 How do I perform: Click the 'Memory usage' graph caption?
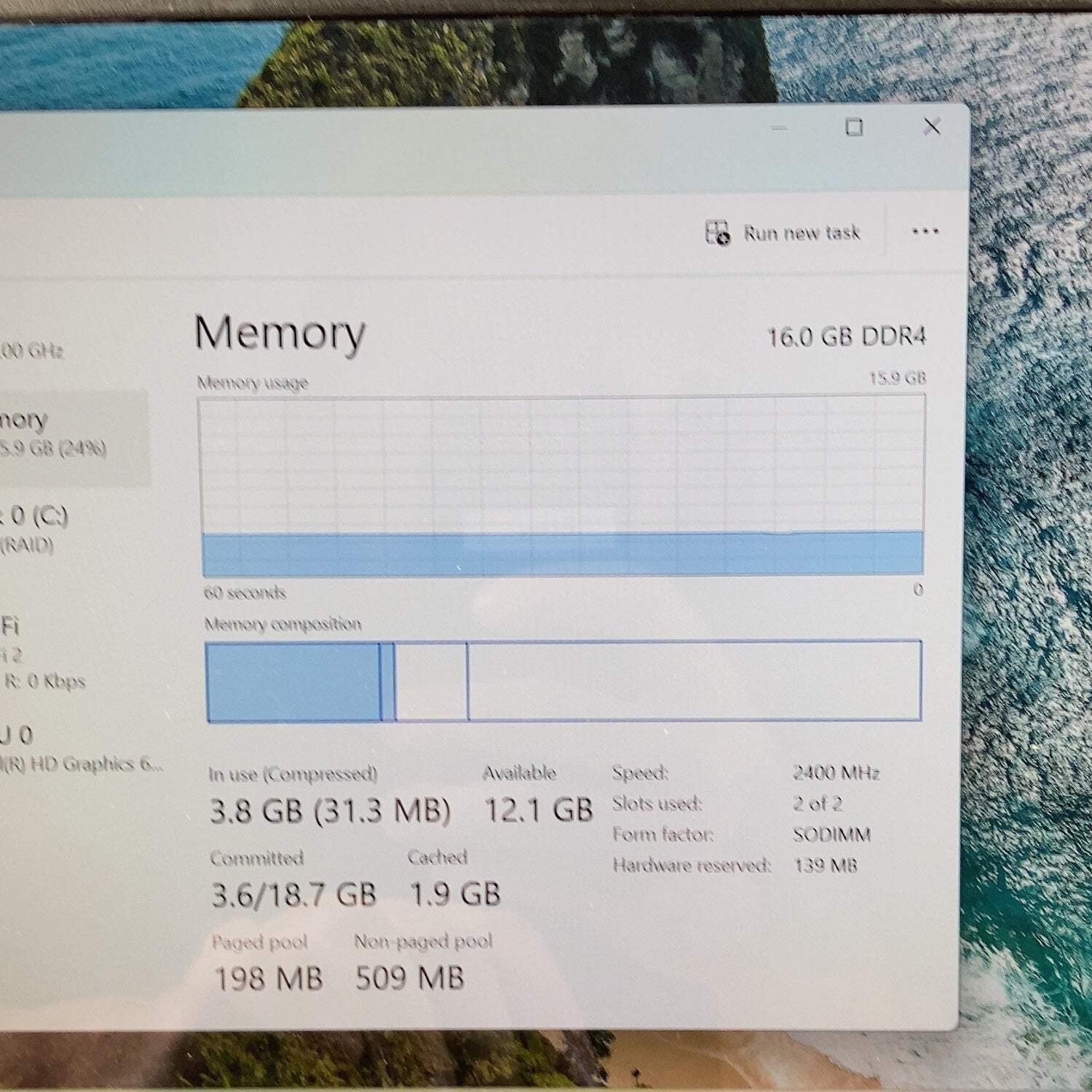(x=253, y=383)
